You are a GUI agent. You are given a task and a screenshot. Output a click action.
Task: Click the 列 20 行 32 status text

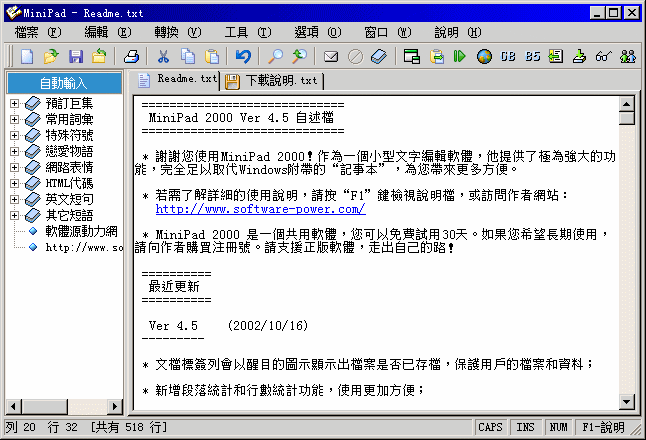pos(41,427)
